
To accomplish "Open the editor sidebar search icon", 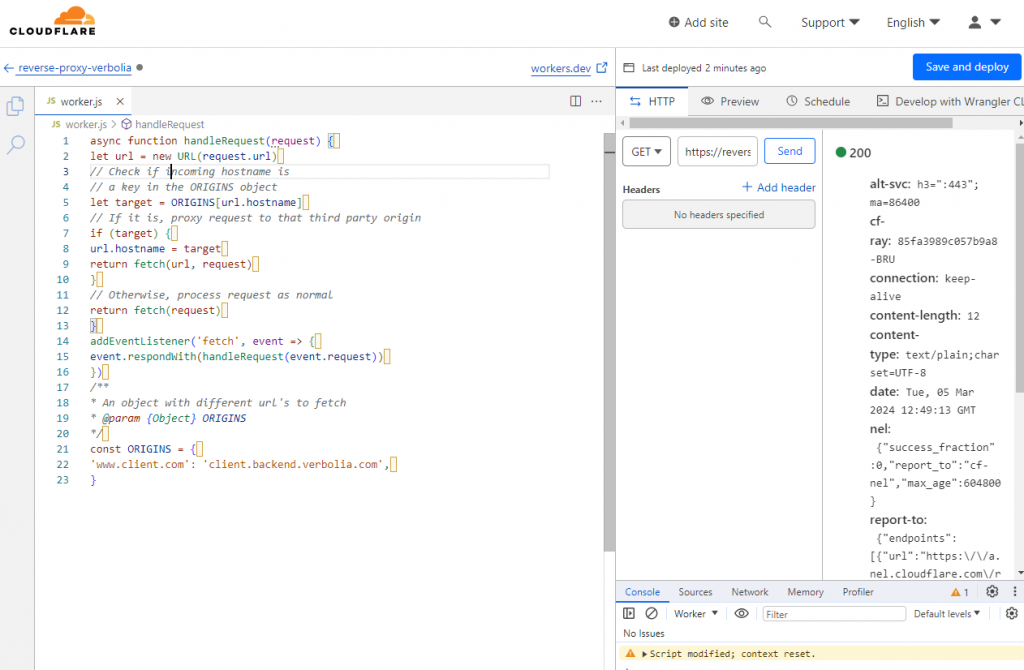I will 16,144.
